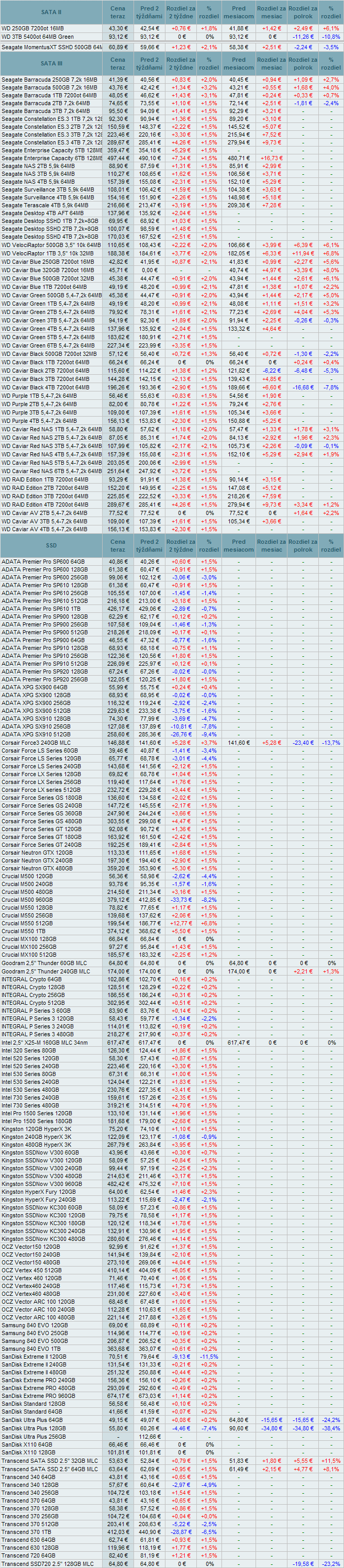Click 'Seagate Terascale 4TB 5,9k 64MB'
The width and height of the screenshot is (344, 1568).
point(45,206)
